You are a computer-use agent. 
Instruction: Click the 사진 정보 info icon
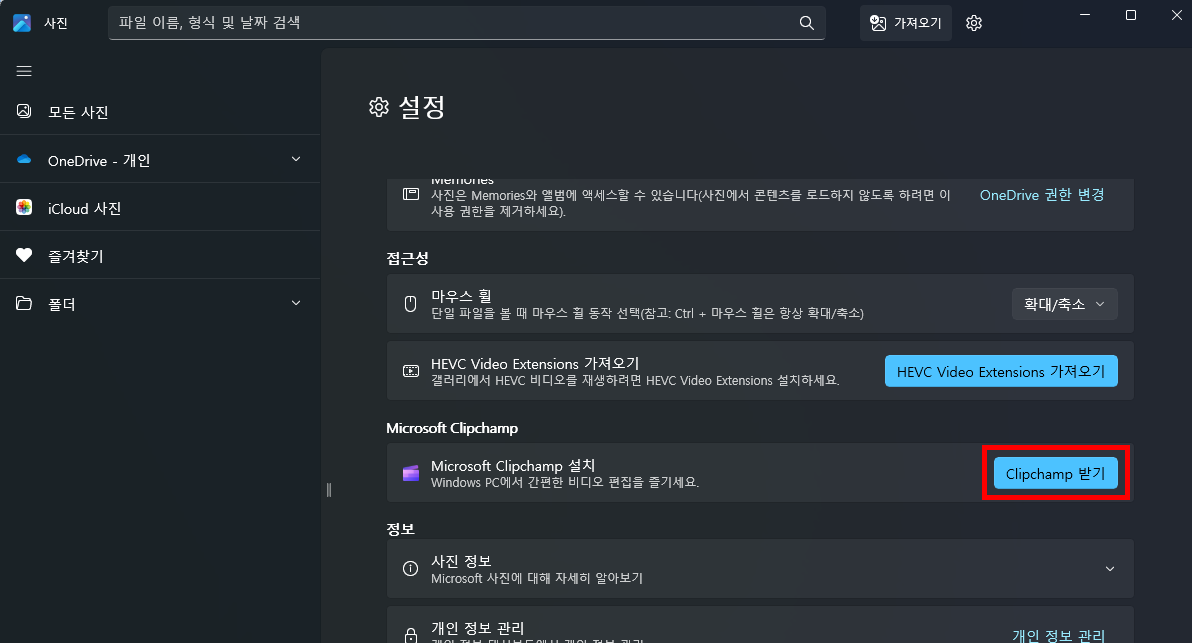411,569
